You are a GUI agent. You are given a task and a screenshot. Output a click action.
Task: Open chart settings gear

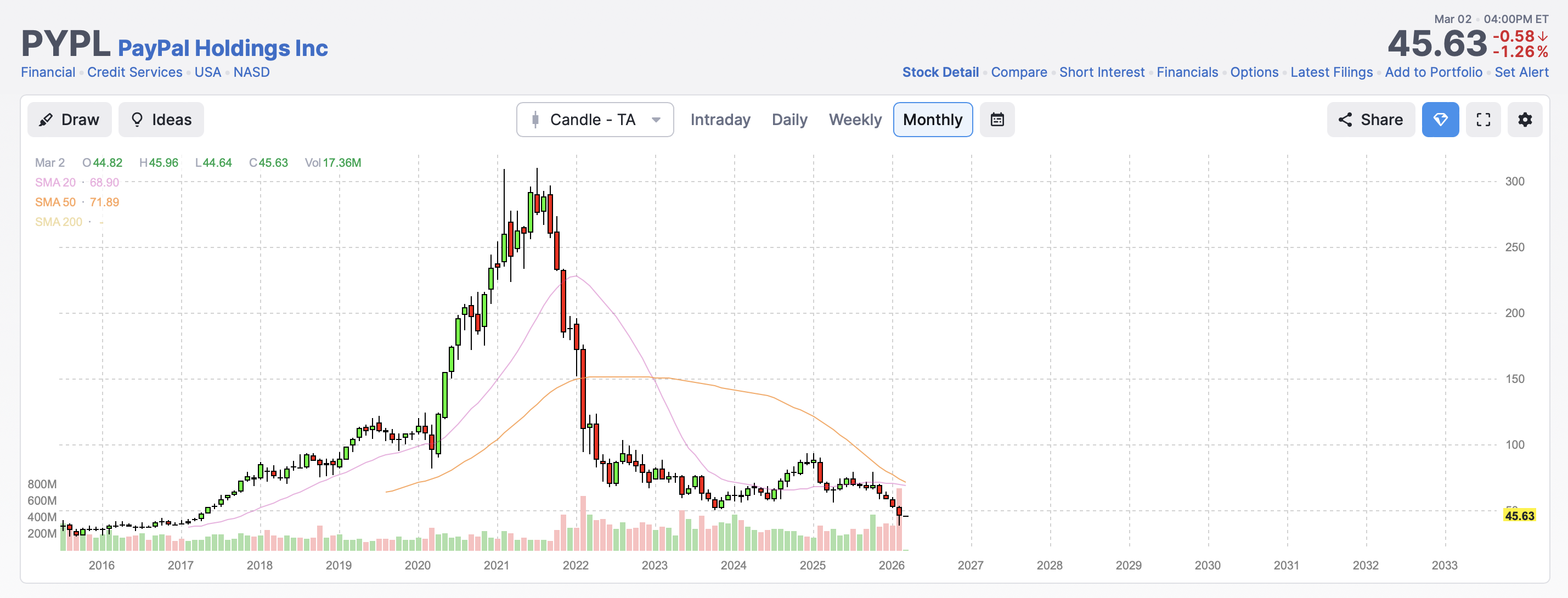point(1524,120)
